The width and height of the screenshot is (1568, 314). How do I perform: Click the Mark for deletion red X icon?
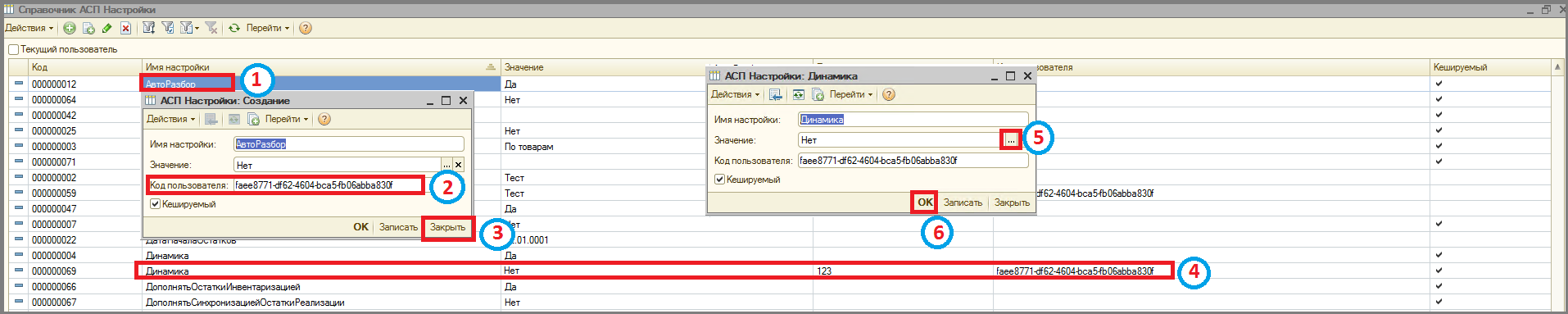pos(125,28)
